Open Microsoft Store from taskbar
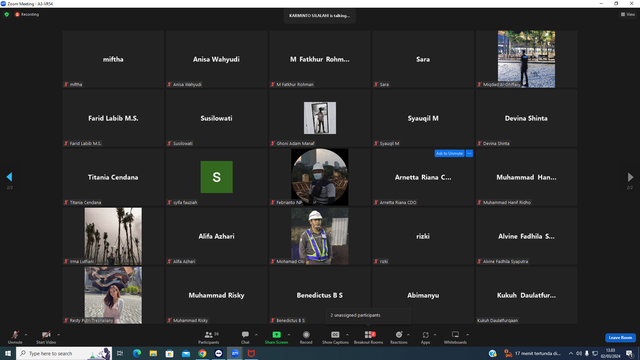The height and width of the screenshot is (360, 640). pyautogui.click(x=169, y=353)
